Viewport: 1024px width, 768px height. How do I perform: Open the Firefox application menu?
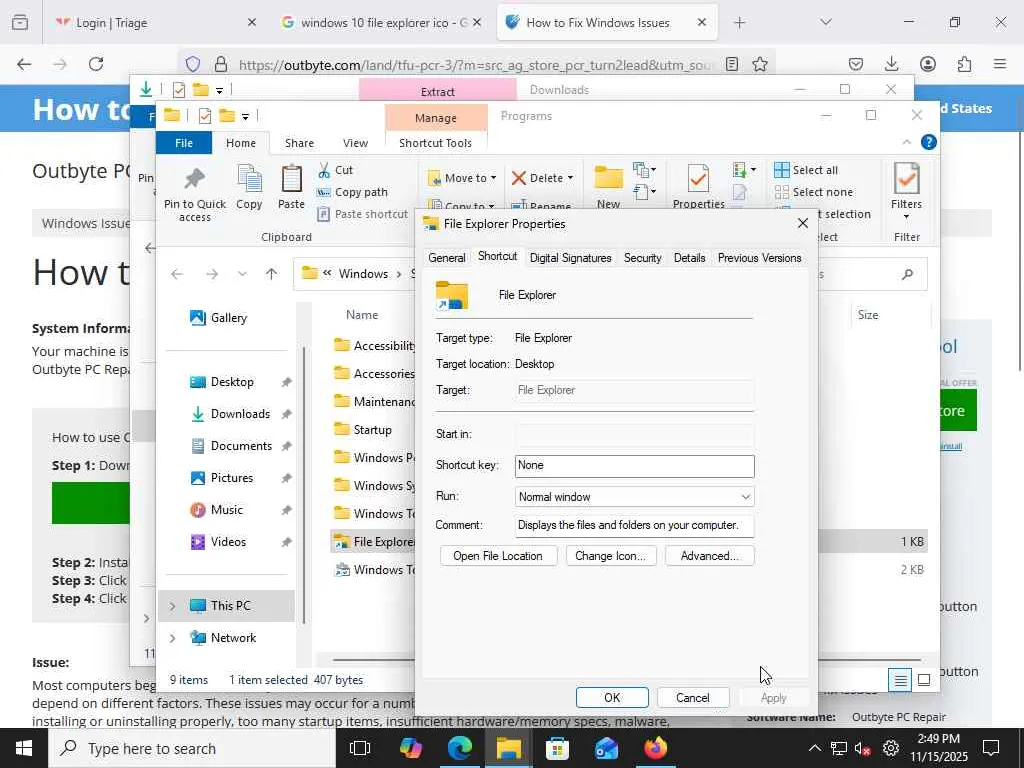(999, 64)
